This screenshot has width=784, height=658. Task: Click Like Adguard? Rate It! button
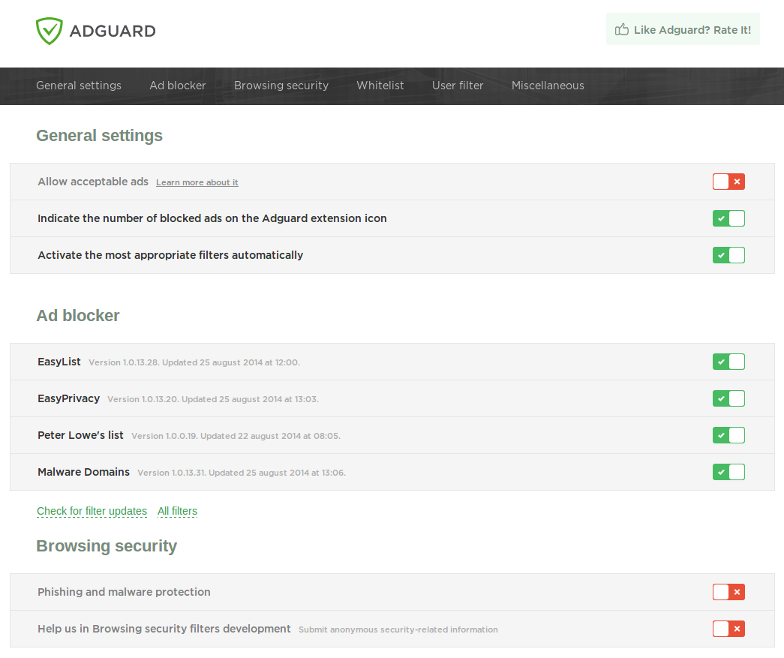(682, 30)
